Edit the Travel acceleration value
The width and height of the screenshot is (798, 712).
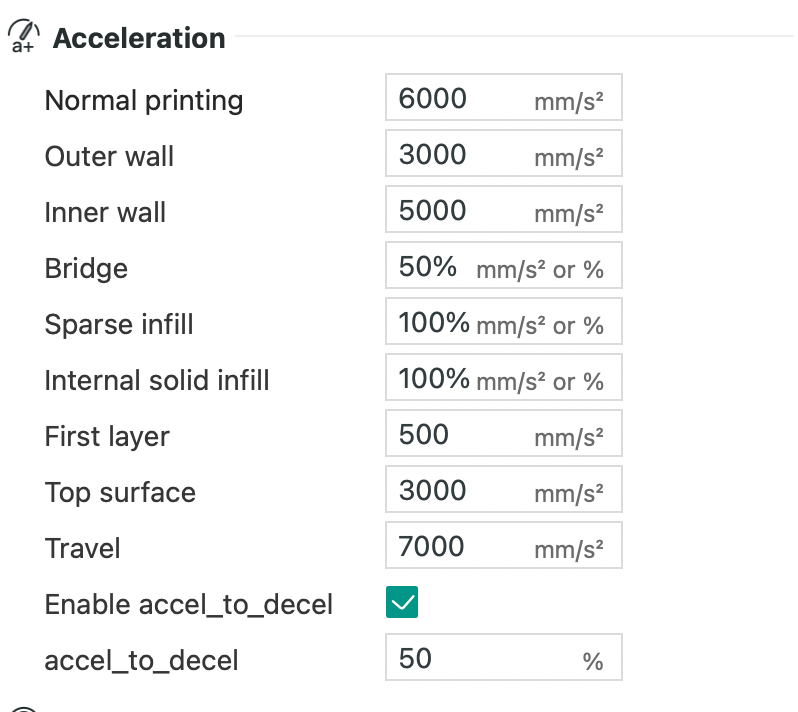pos(503,545)
